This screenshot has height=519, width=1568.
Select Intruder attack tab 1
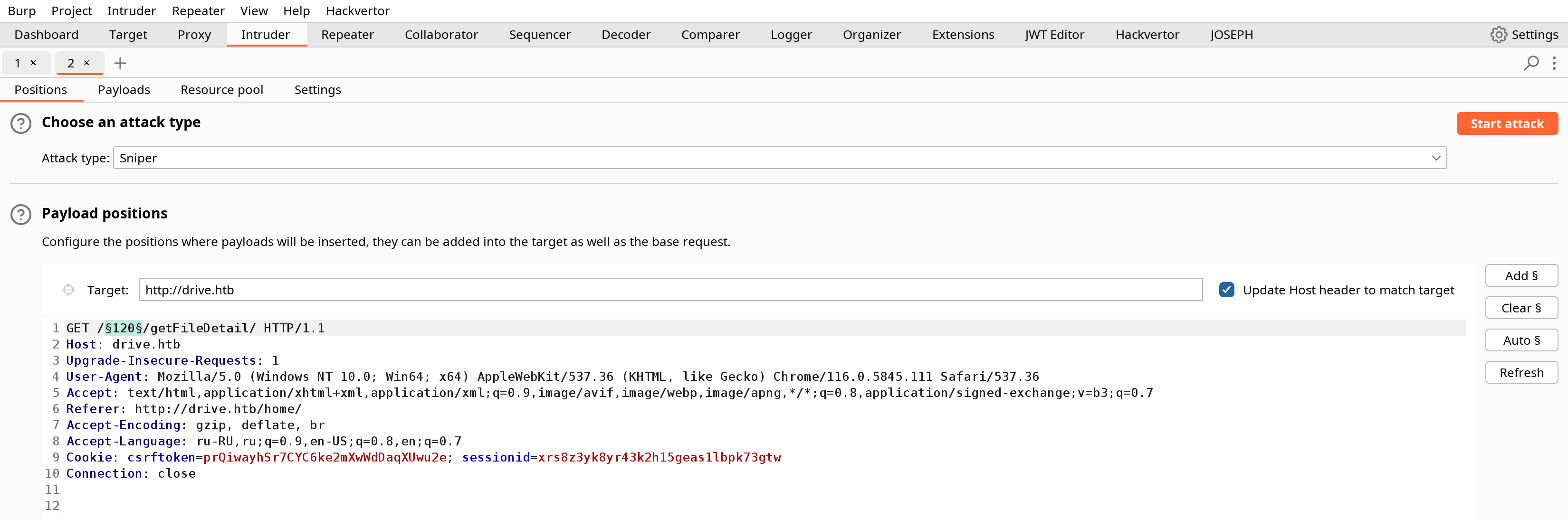click(x=18, y=63)
